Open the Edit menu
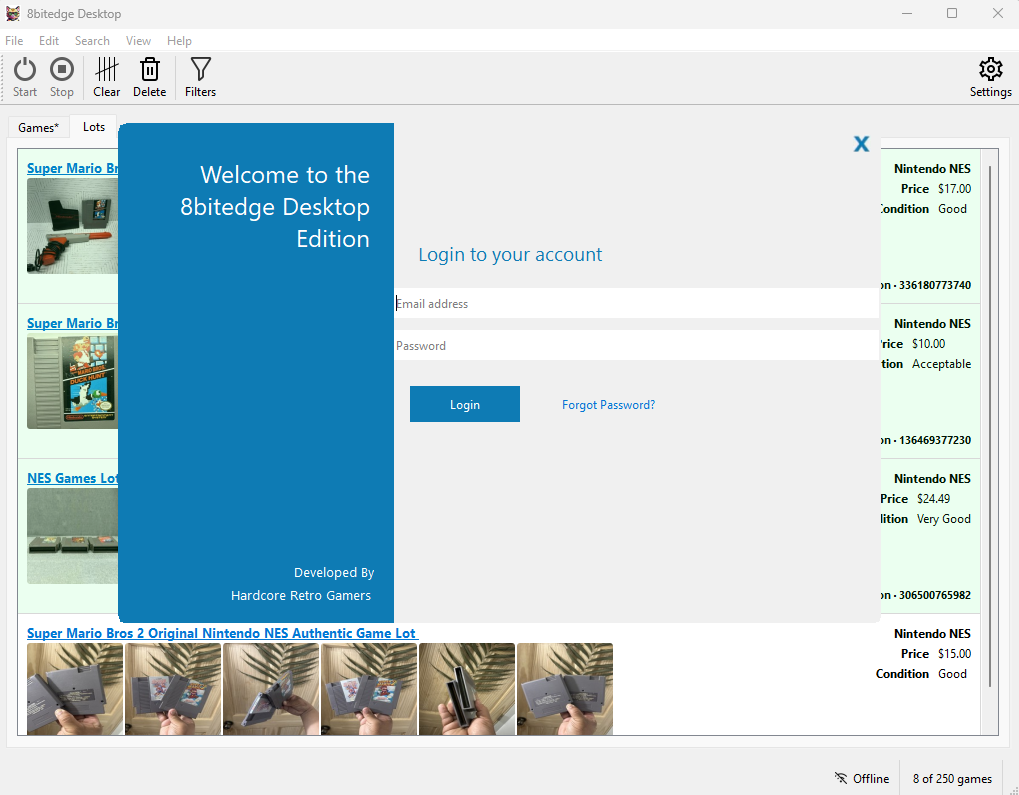The height and width of the screenshot is (795, 1019). (x=49, y=41)
